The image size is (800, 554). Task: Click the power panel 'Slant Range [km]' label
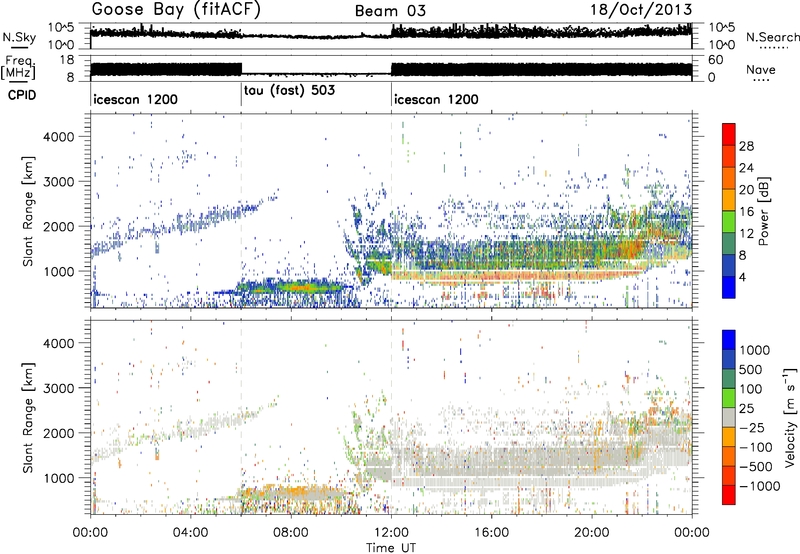point(28,211)
